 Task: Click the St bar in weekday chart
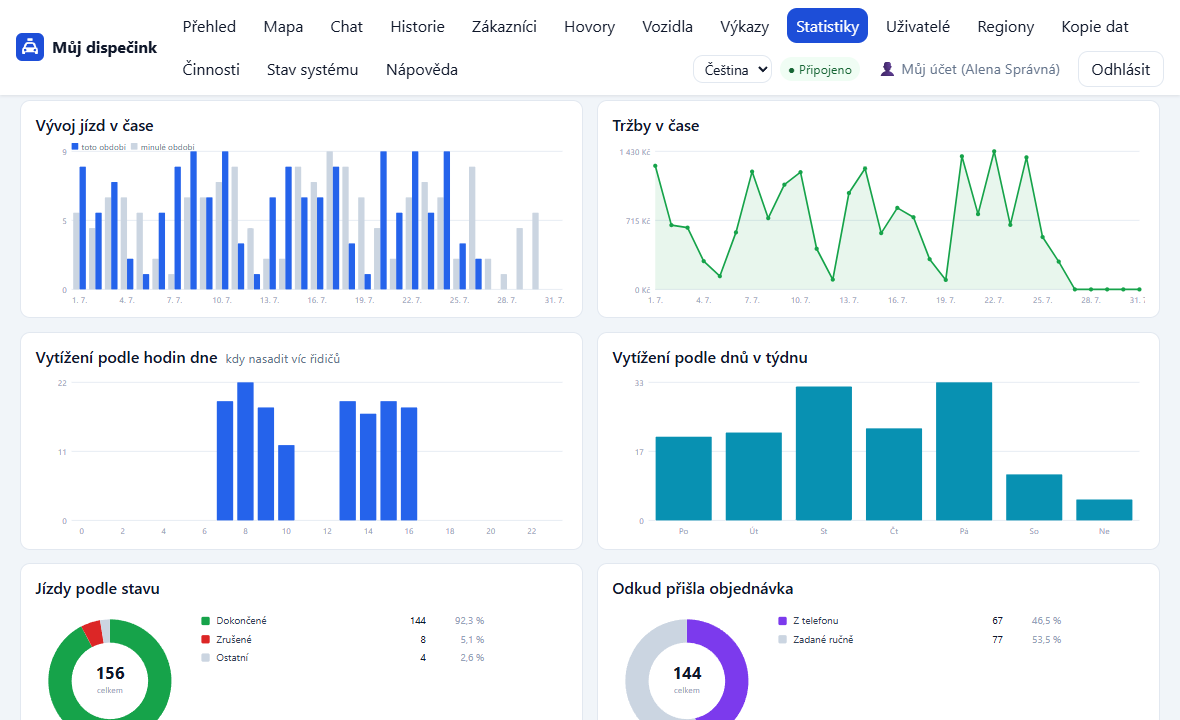coord(823,454)
